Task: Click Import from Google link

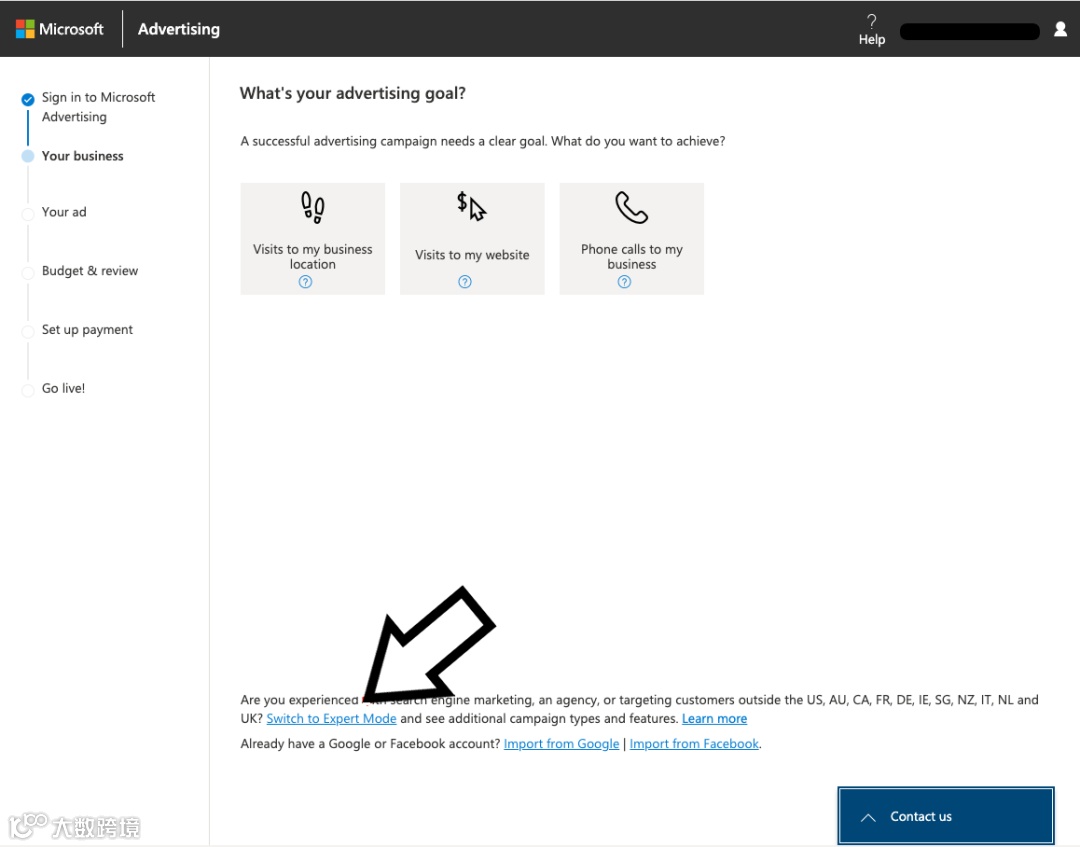Action: (561, 744)
